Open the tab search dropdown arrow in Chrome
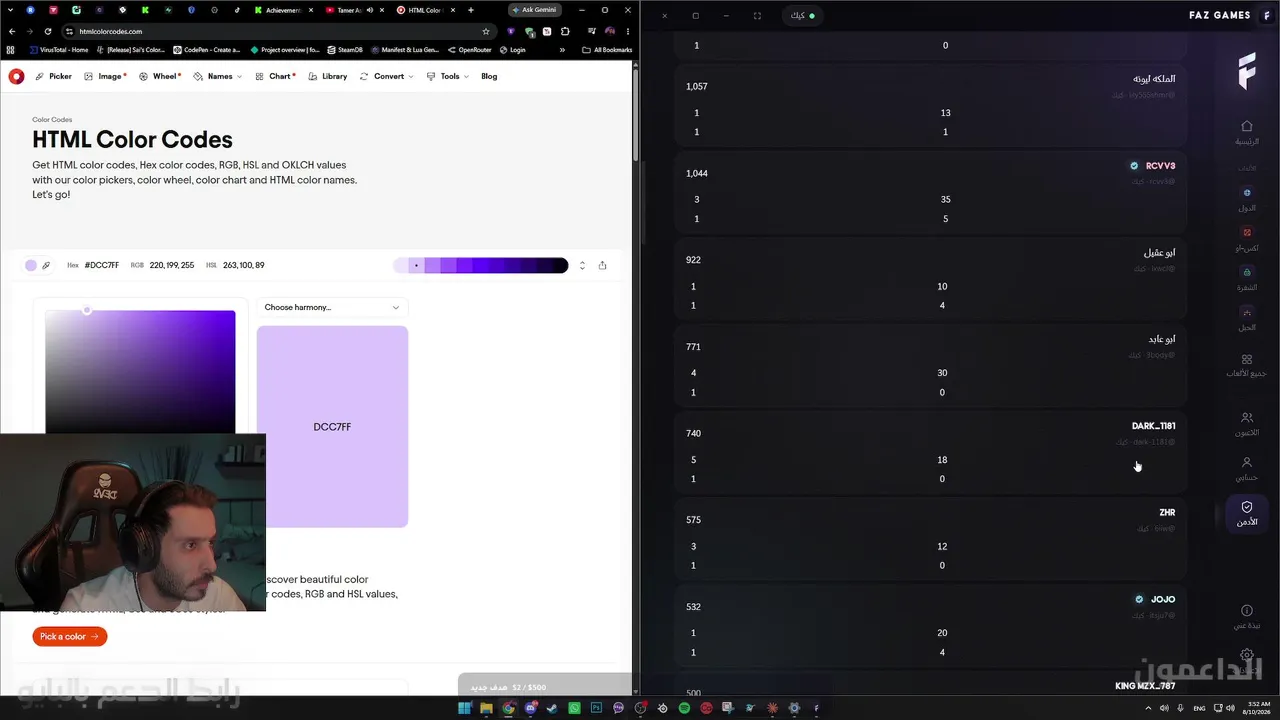Viewport: 1280px width, 720px height. pos(11,10)
